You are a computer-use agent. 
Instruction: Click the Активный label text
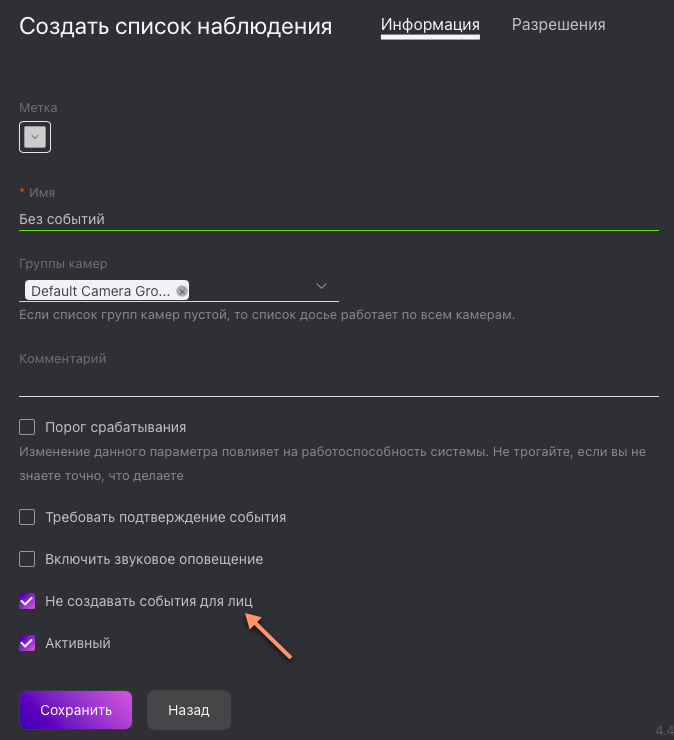(x=78, y=643)
